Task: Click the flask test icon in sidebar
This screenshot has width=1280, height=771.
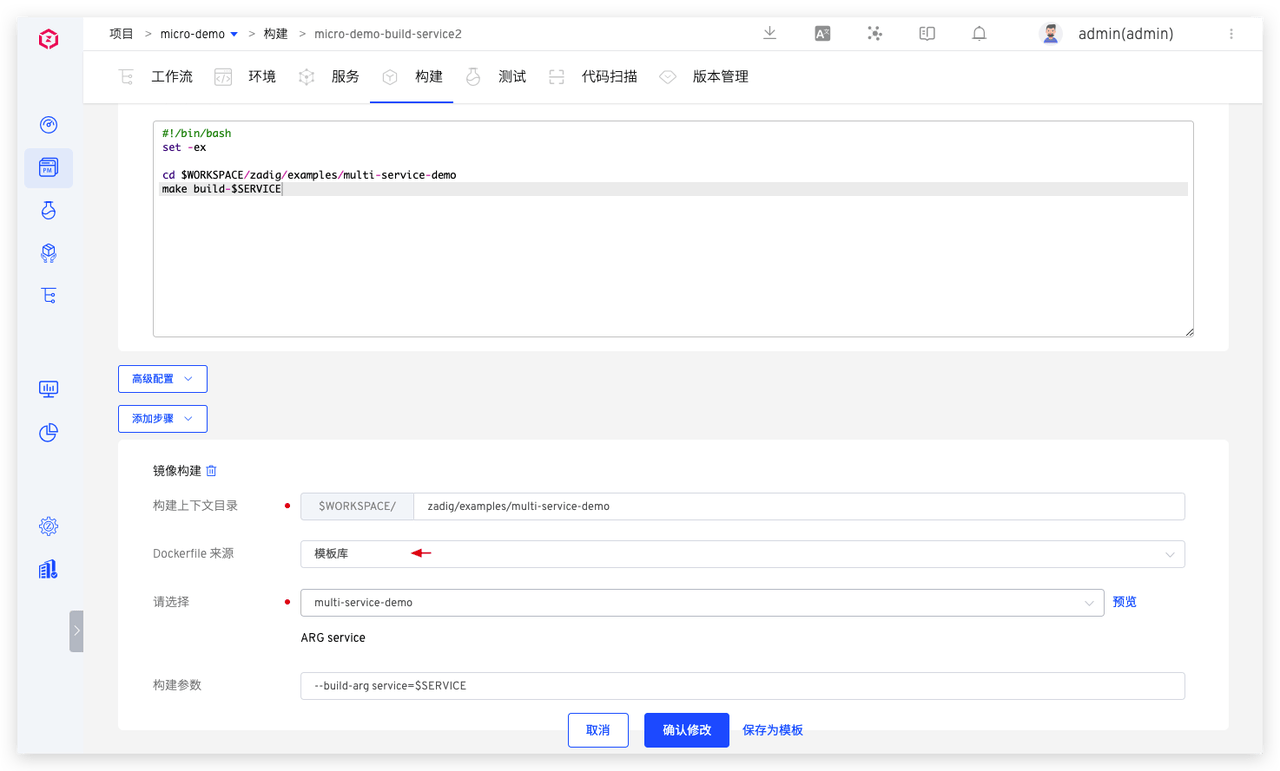Action: click(48, 210)
